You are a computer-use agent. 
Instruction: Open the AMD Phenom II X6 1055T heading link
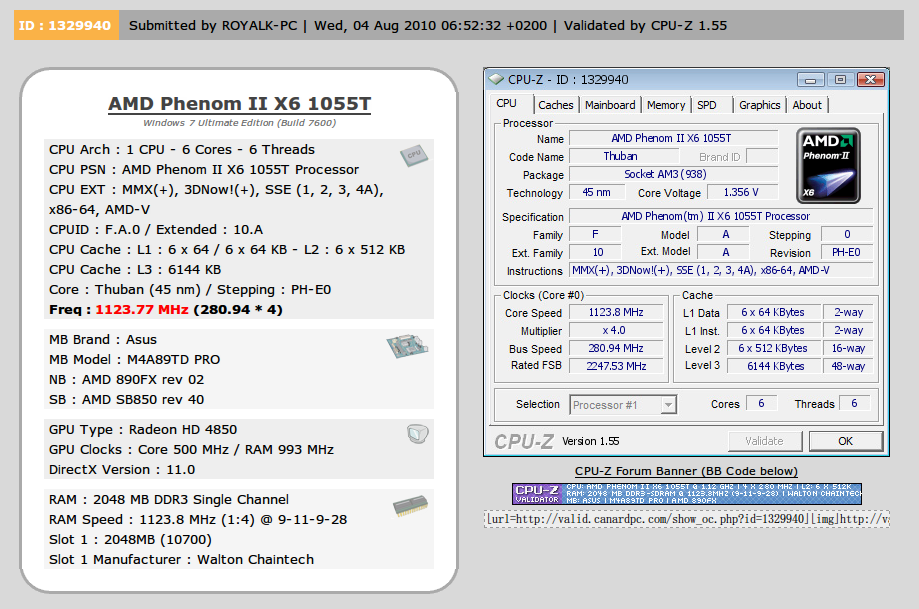click(240, 104)
